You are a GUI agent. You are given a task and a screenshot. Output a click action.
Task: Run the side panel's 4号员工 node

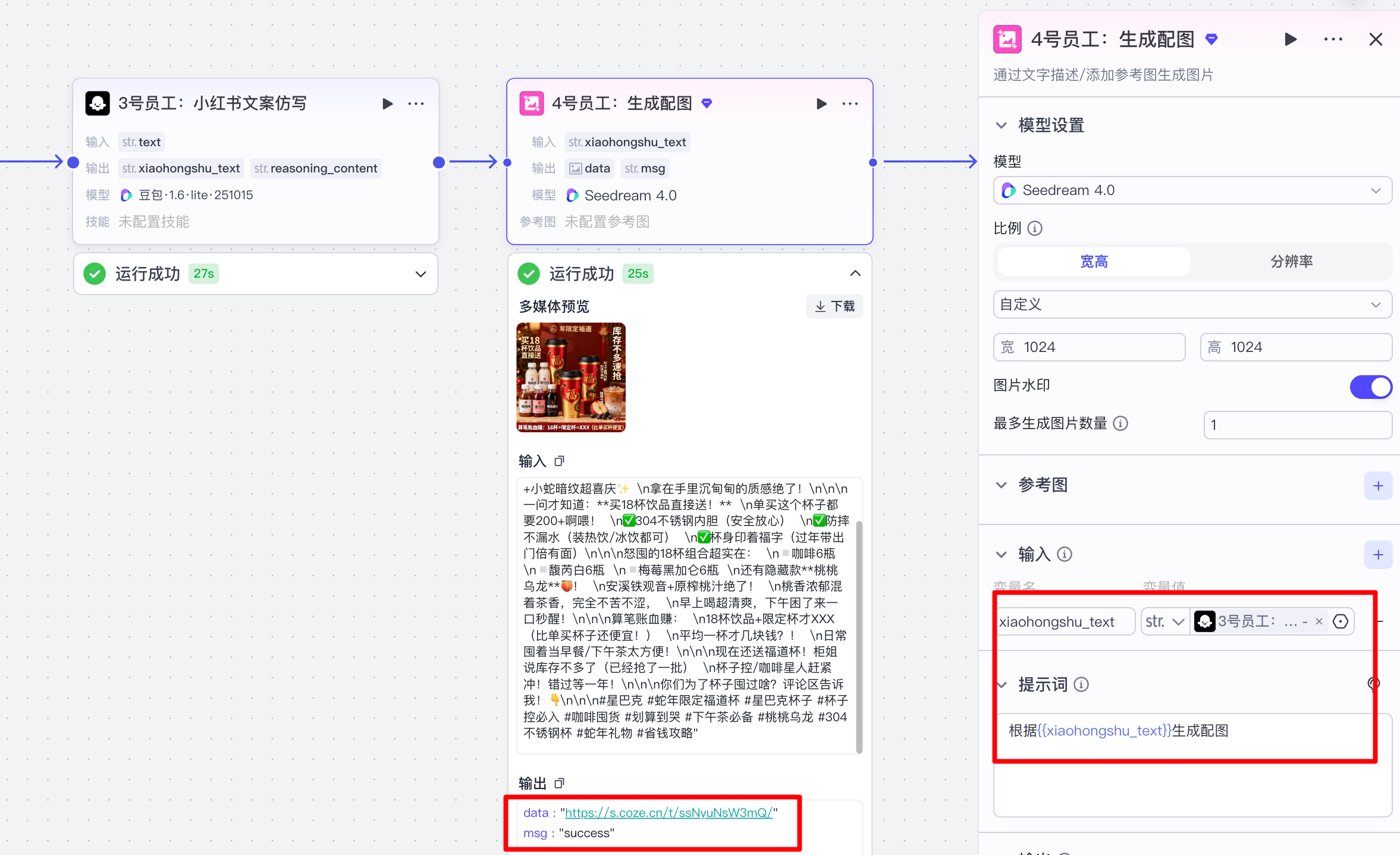point(1290,39)
